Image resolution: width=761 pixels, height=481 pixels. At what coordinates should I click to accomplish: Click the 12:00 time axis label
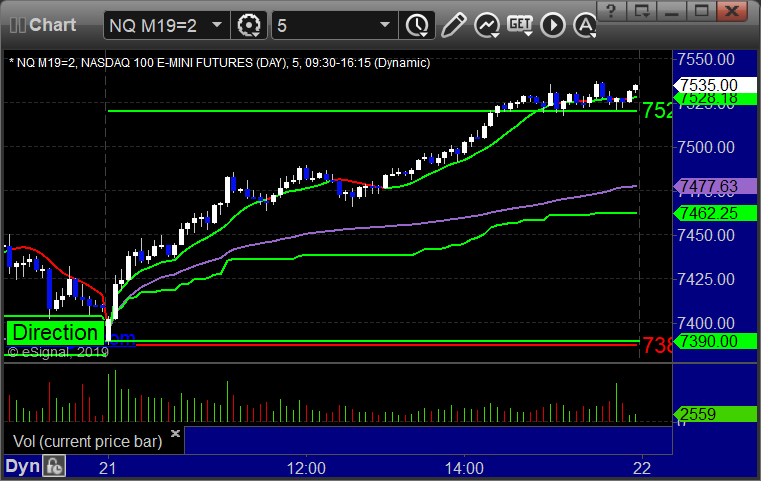point(306,468)
